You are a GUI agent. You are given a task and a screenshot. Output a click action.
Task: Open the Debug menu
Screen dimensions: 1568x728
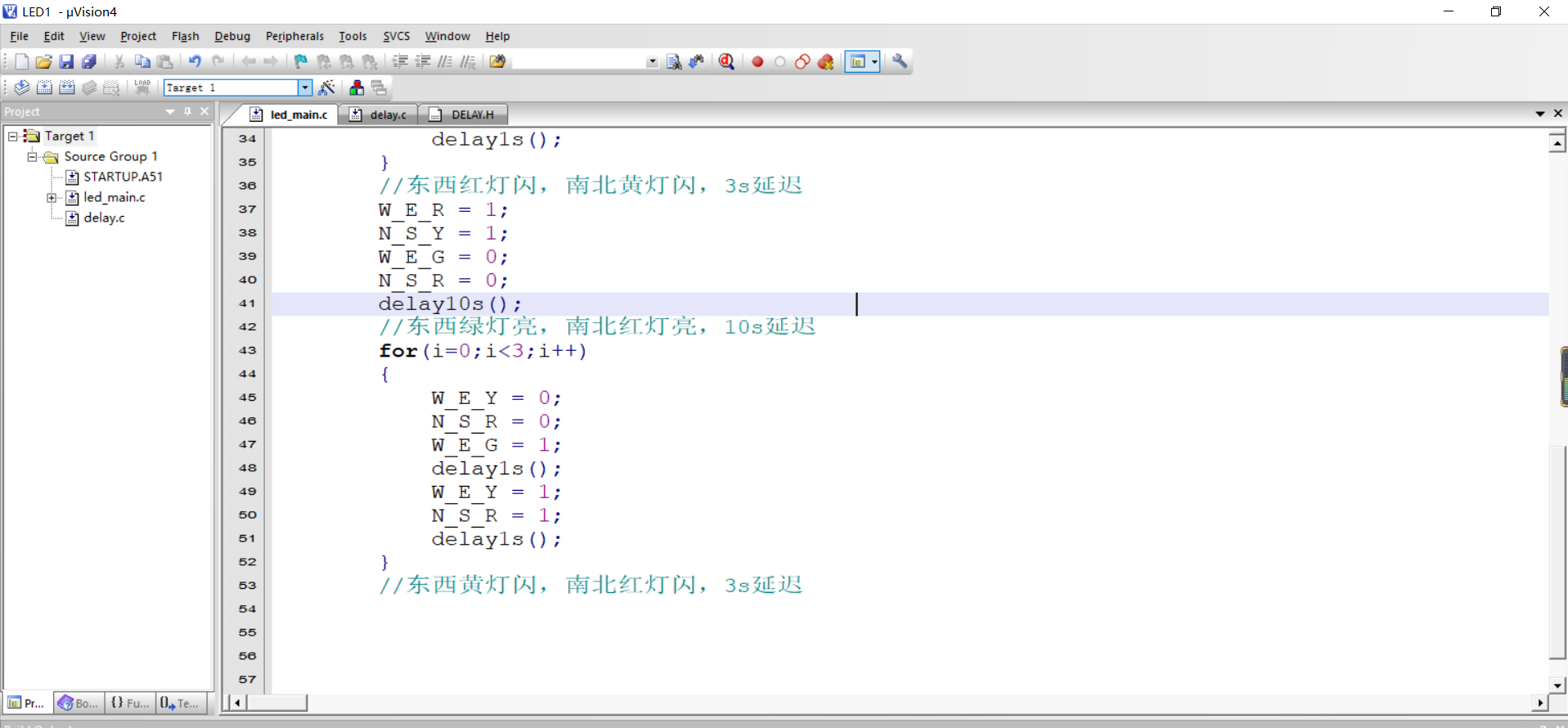pos(232,36)
